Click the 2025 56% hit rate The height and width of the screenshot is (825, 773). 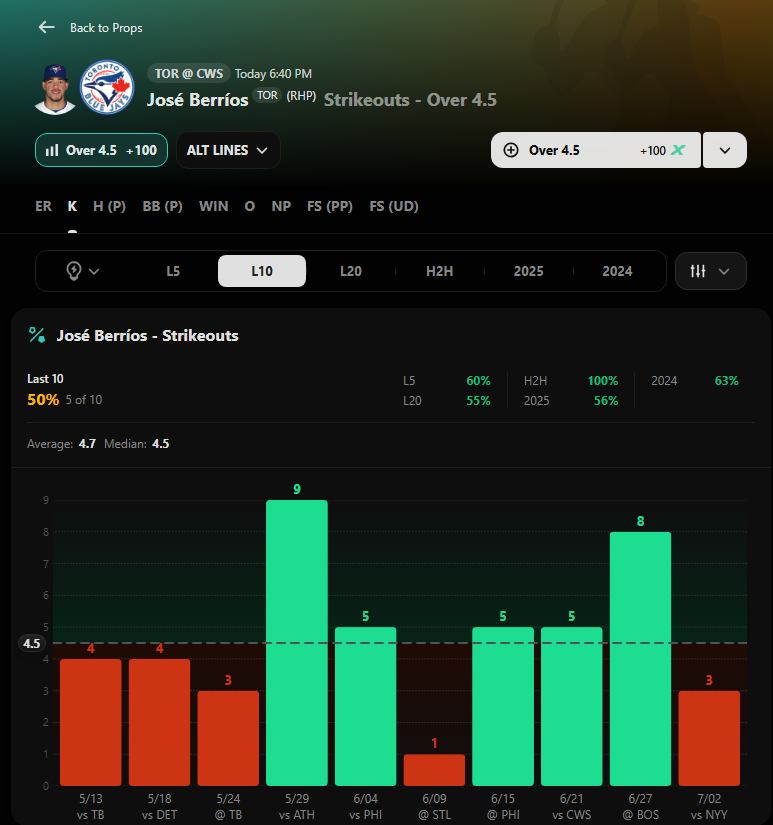tap(606, 401)
